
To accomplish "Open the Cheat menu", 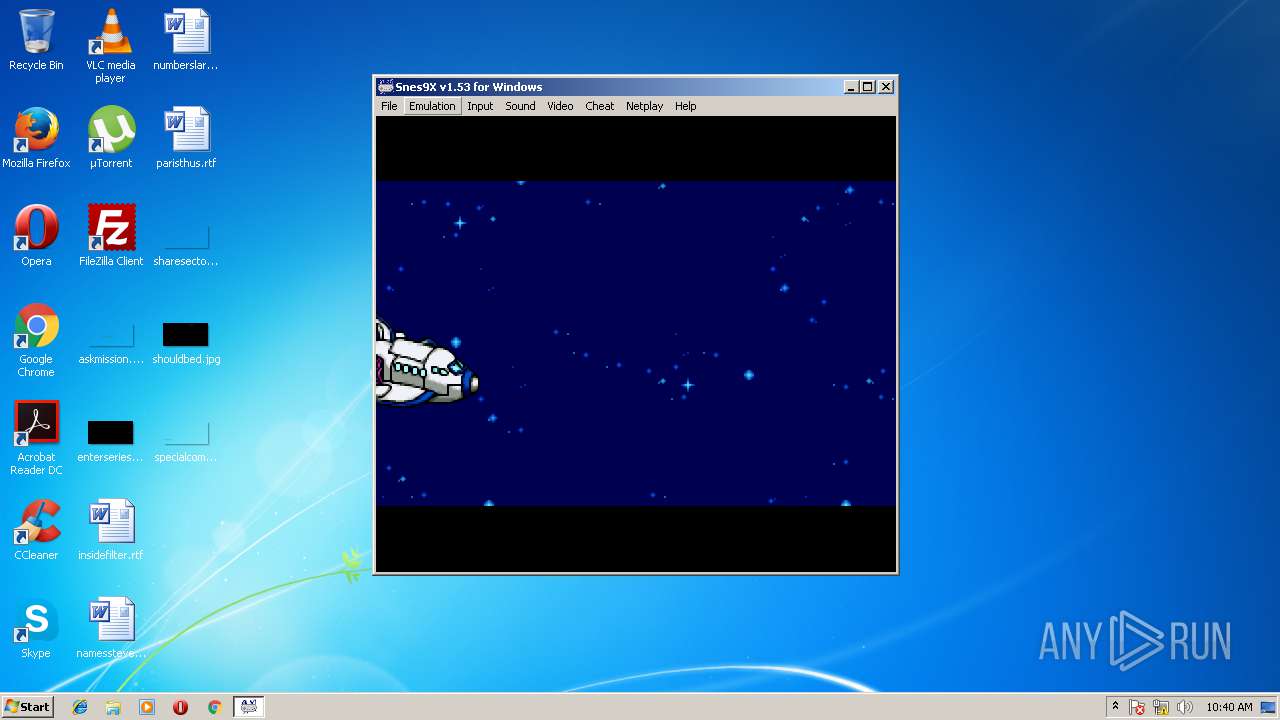I will [600, 106].
